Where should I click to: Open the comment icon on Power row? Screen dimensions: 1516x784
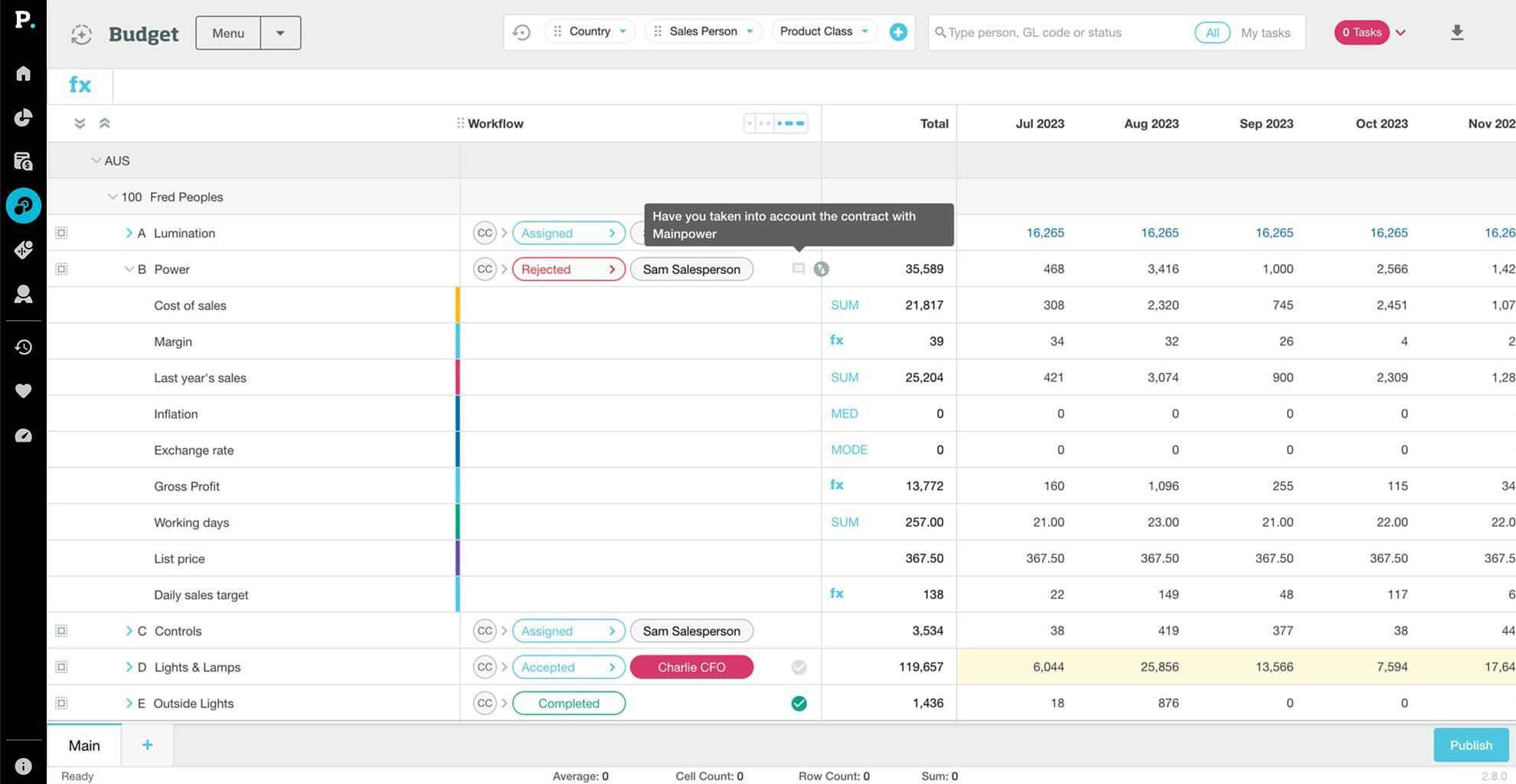point(798,269)
